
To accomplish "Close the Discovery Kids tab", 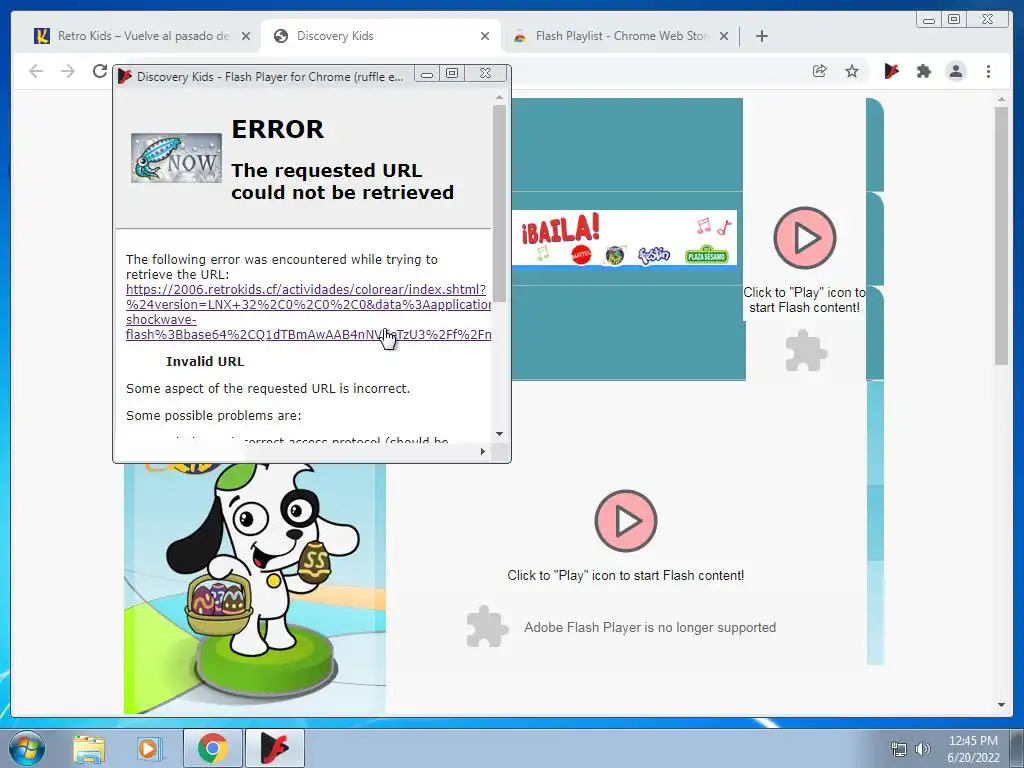I will 485,37.
